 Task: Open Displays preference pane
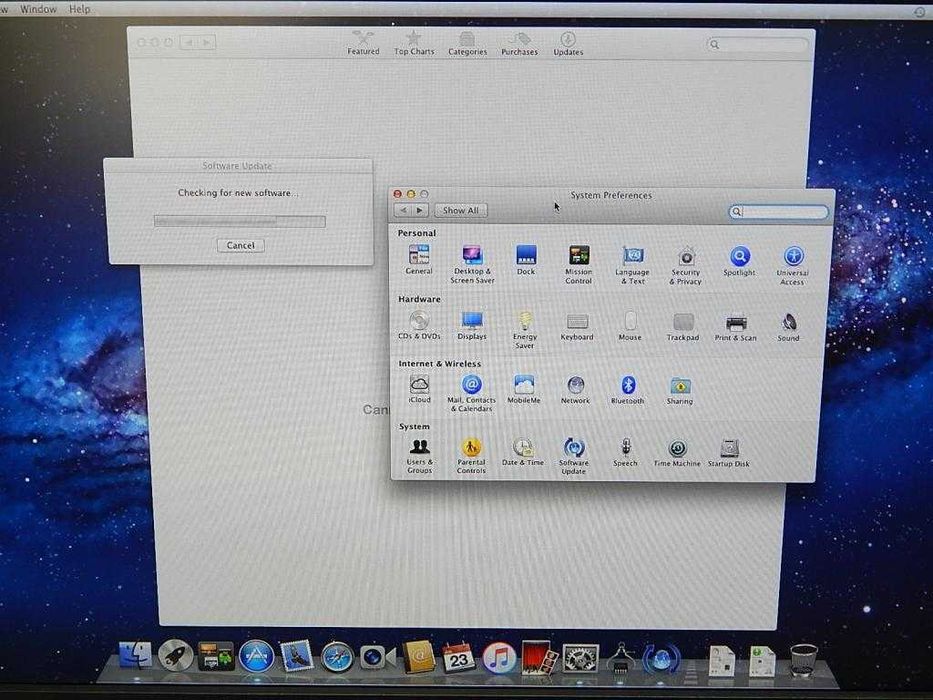472,325
